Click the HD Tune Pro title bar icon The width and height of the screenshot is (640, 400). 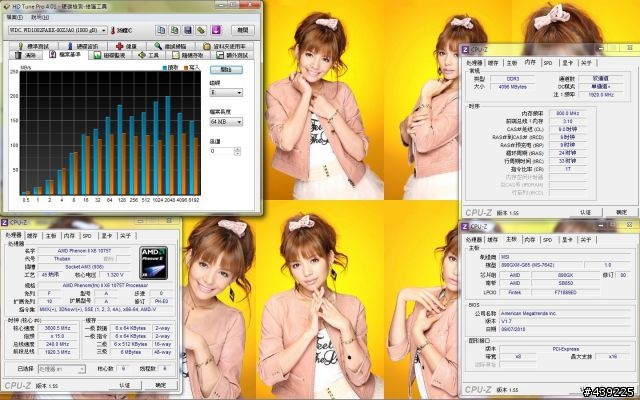click(6, 6)
